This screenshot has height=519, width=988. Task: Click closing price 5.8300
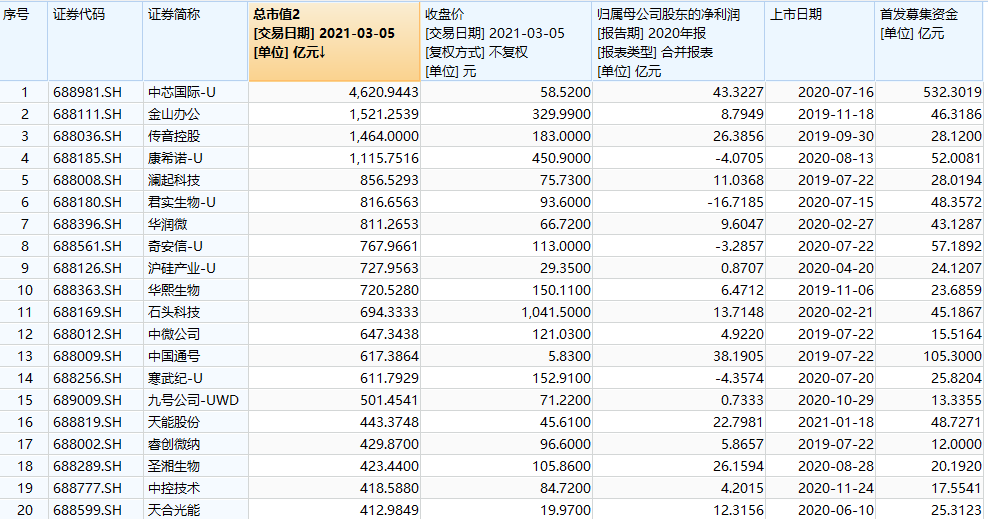pos(569,356)
